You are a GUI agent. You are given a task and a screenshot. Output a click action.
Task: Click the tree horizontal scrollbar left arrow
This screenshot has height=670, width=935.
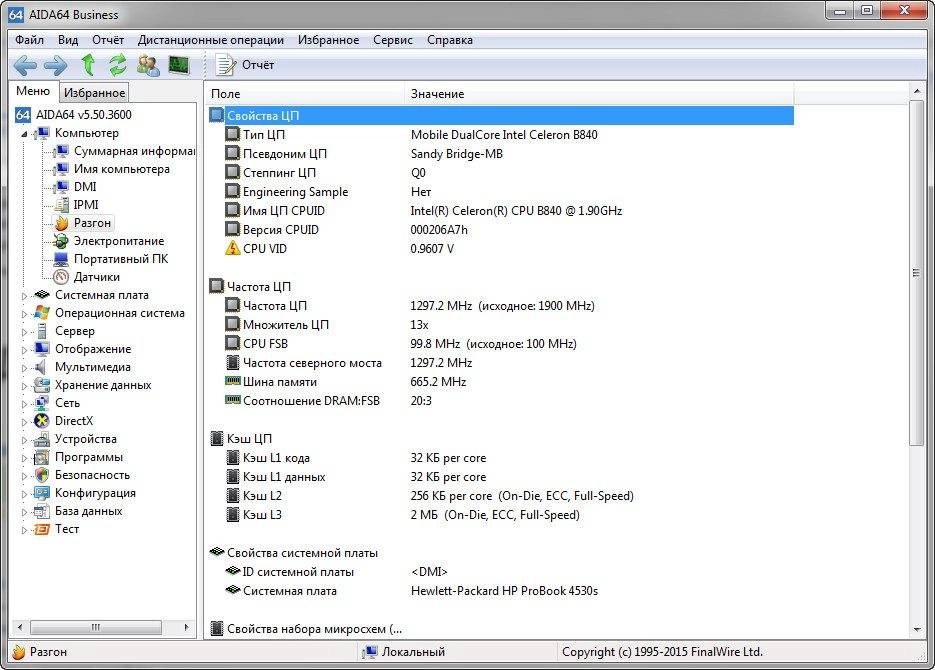(x=20, y=627)
